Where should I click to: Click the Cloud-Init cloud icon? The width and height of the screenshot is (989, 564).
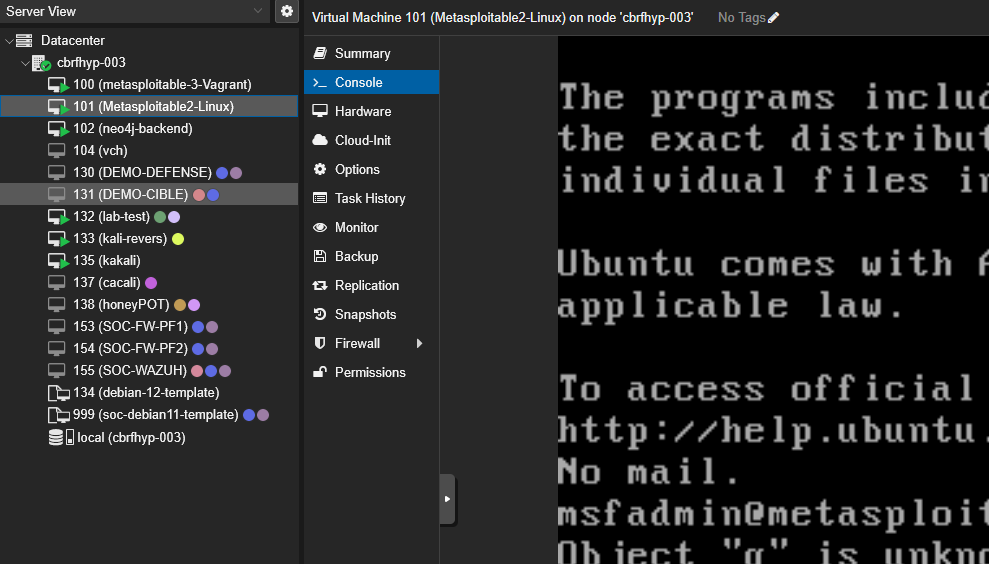coord(320,141)
